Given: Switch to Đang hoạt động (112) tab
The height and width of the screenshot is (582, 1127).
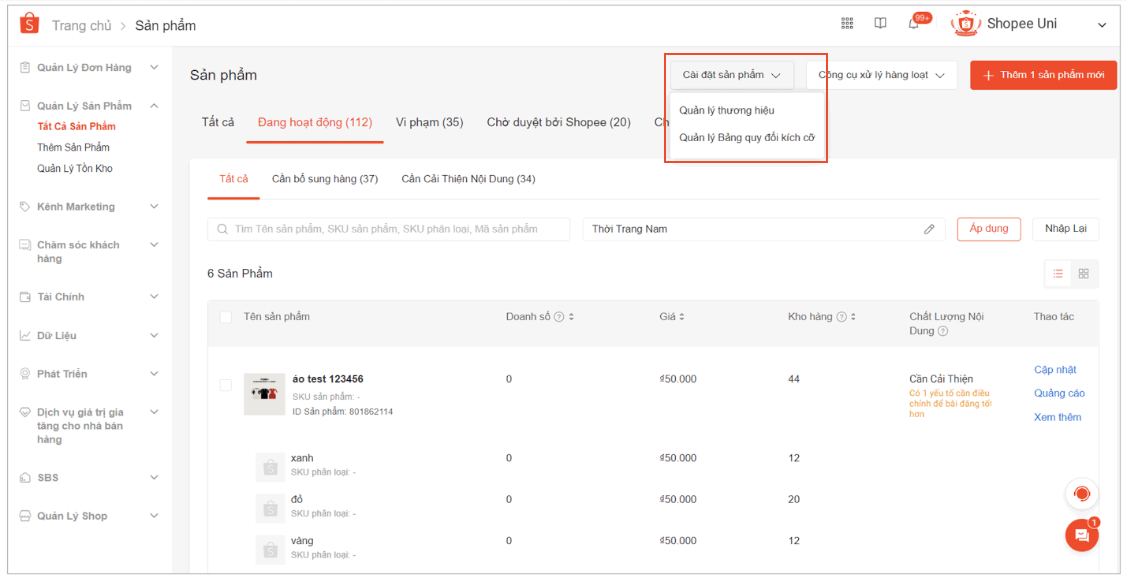Looking at the screenshot, I should (x=315, y=122).
